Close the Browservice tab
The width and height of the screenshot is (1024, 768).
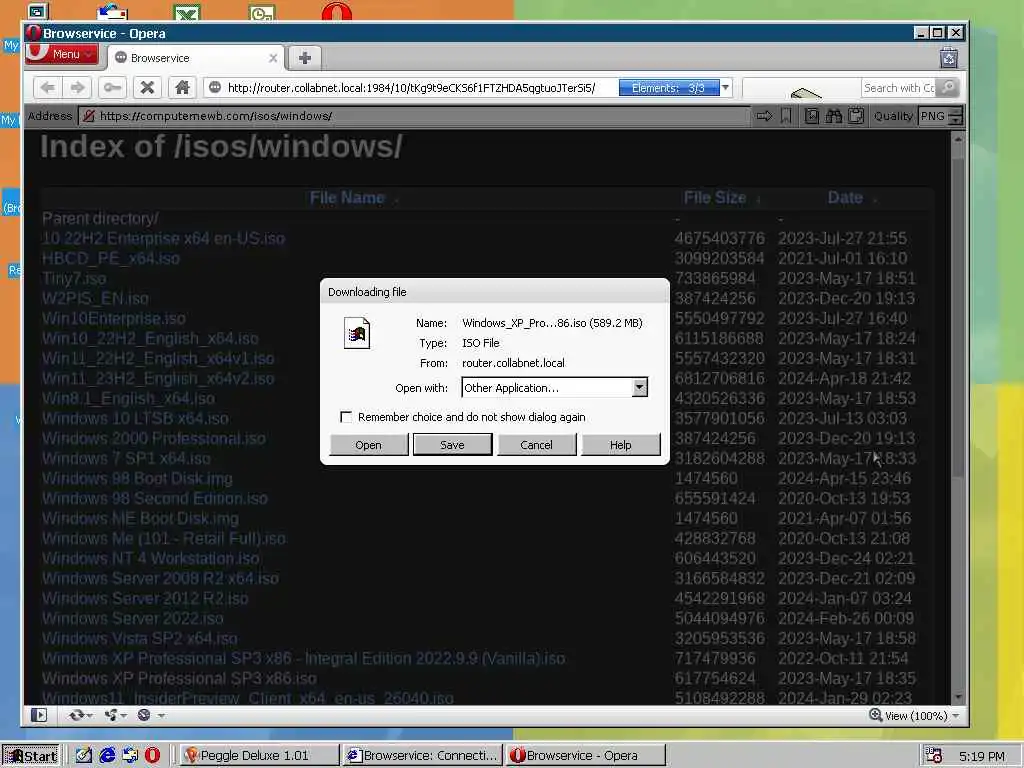coord(273,58)
